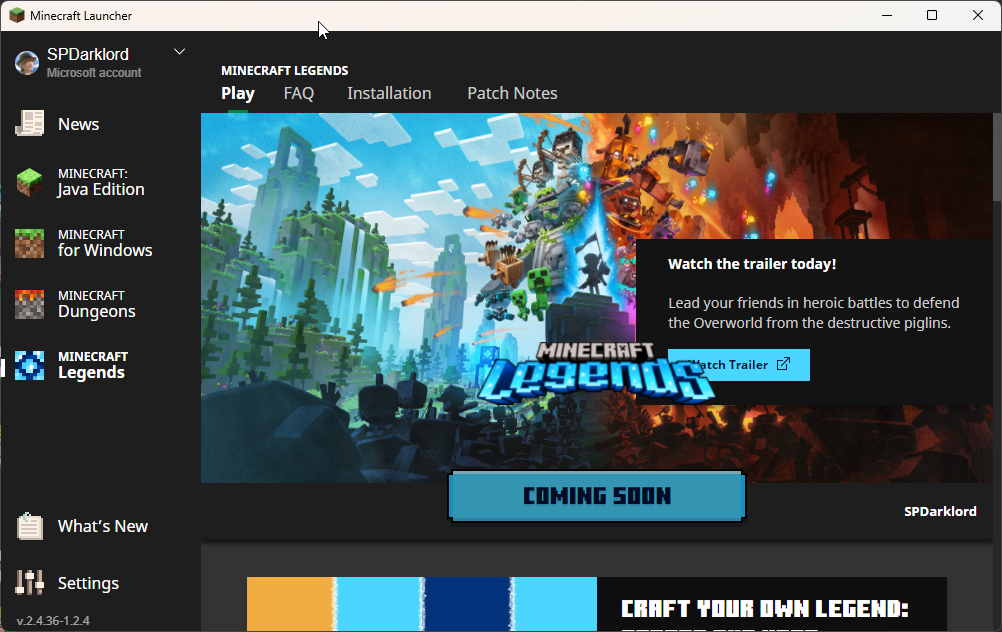
Task: Close the Minecraft Launcher window
Action: pos(978,15)
